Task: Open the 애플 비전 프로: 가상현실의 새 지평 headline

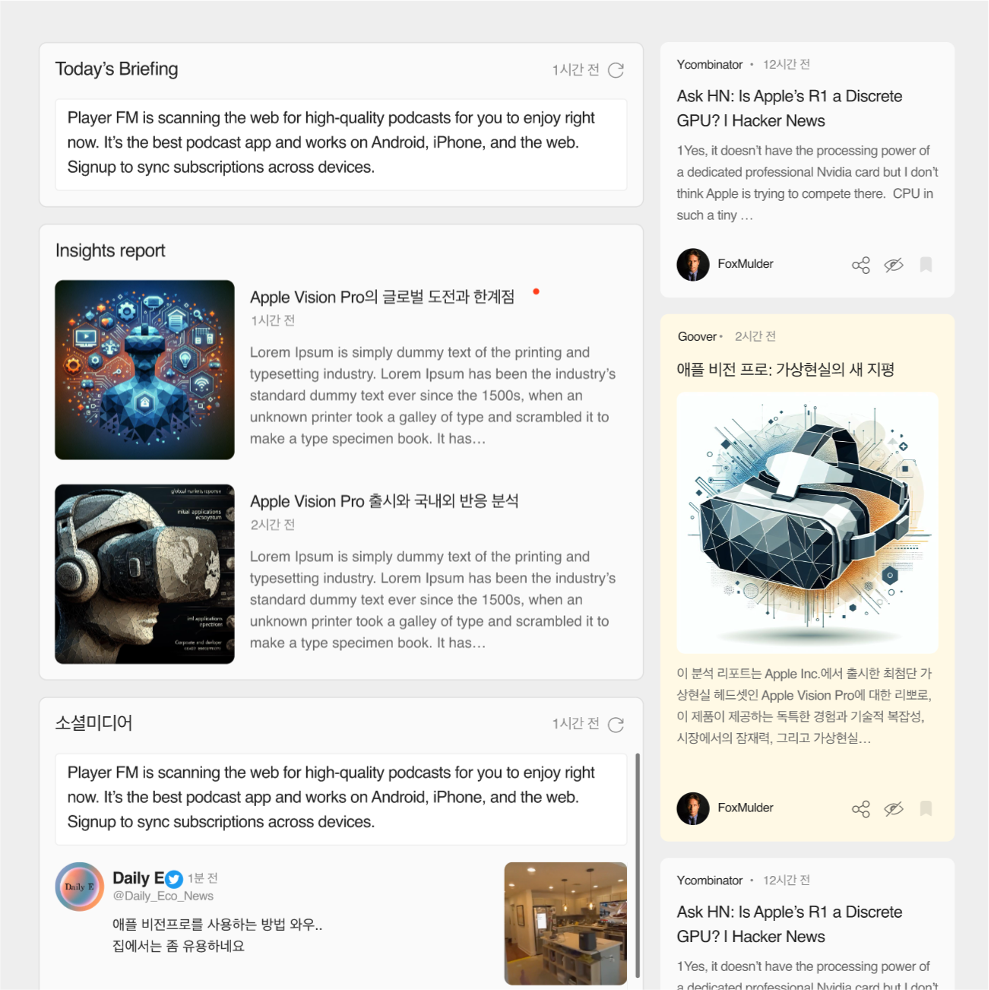Action: (785, 369)
